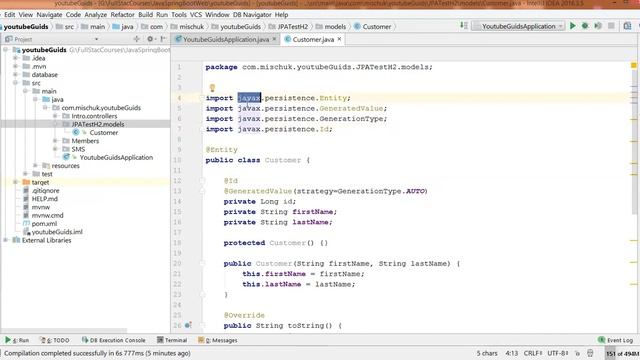Open Project panel settings gear icon

[150, 39]
